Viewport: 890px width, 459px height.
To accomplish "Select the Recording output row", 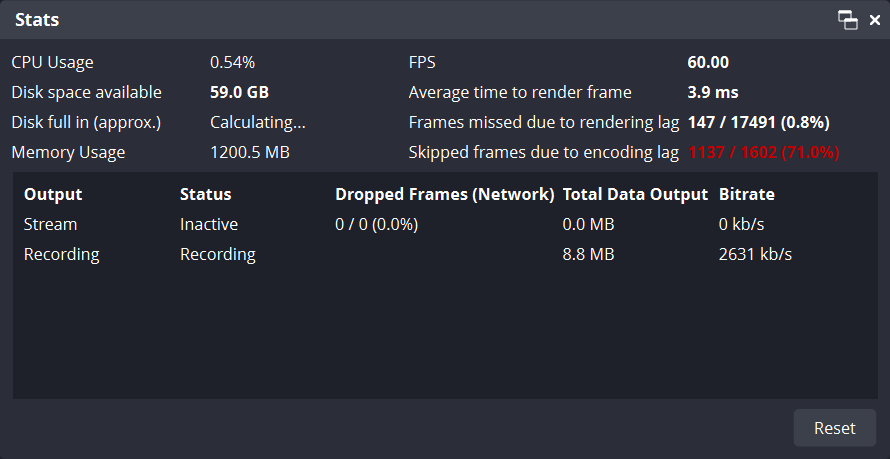I will click(x=61, y=254).
